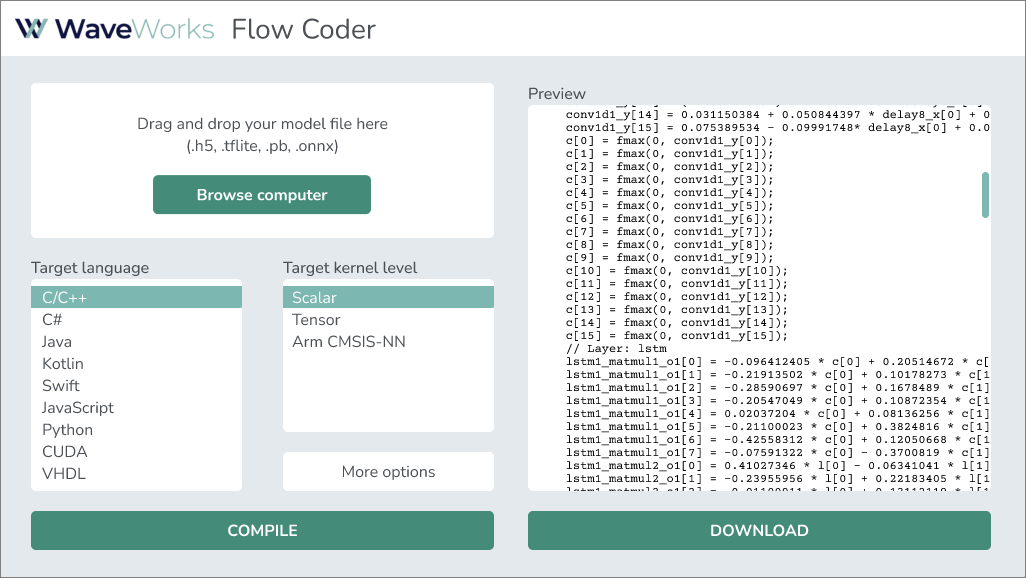
Task: Select C/C++ as target language
Action: [x=136, y=297]
